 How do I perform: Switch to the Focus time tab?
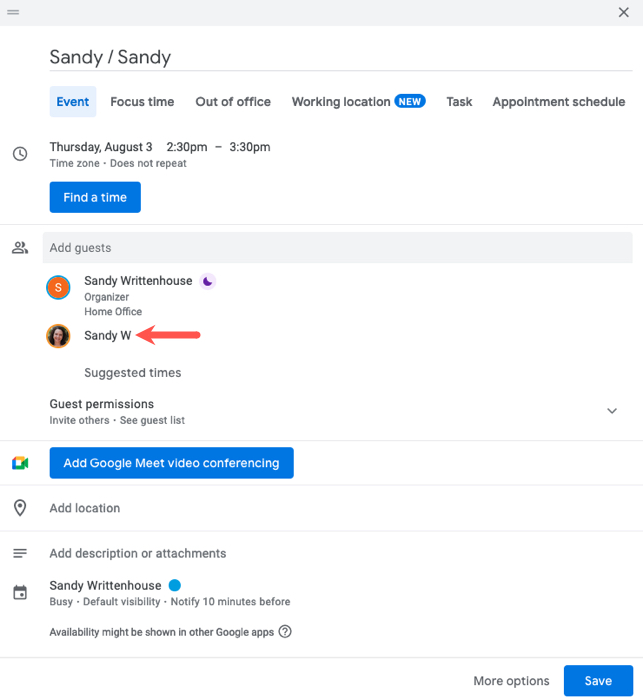[x=142, y=102]
